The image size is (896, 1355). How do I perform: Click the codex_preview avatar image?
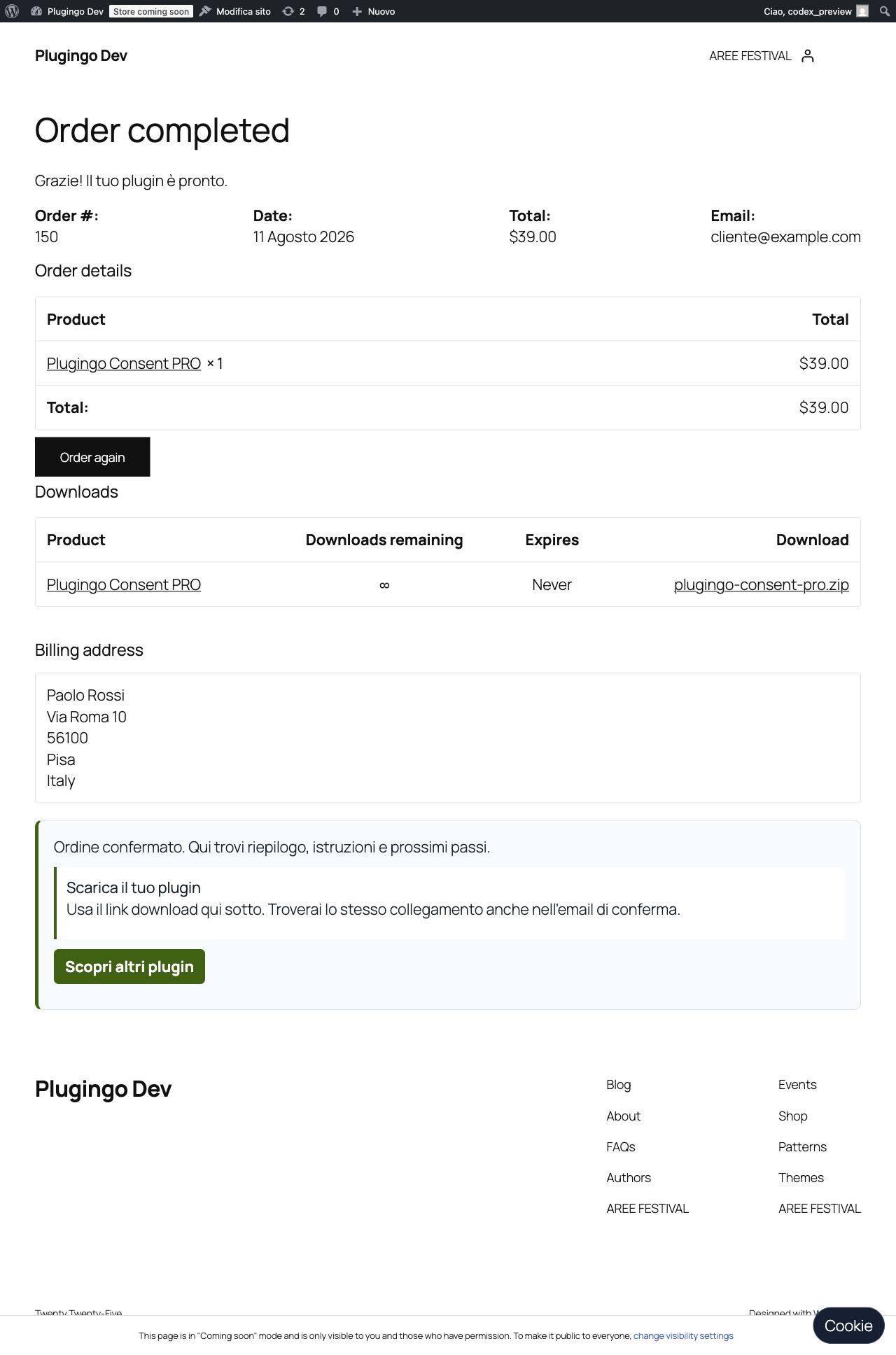click(x=862, y=11)
